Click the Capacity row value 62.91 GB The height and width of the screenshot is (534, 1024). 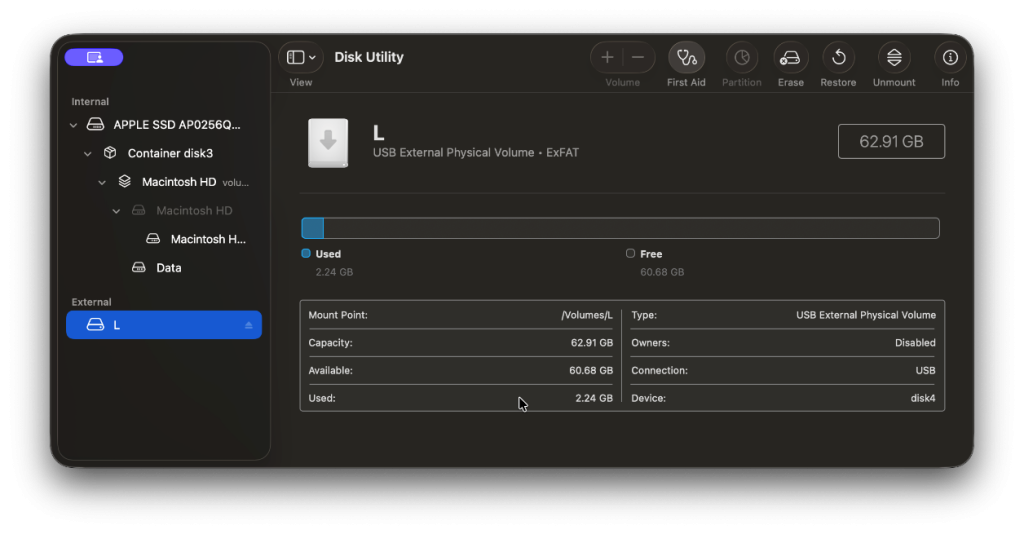click(592, 343)
